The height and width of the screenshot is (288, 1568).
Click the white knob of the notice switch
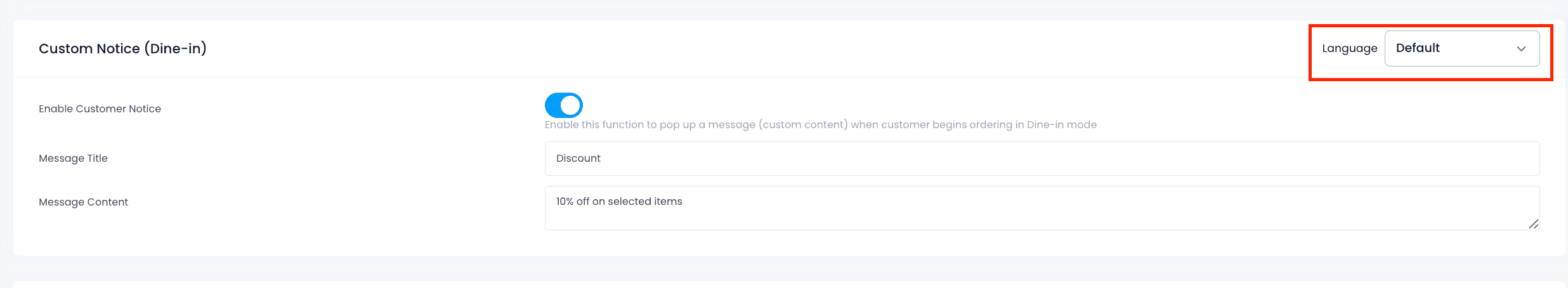click(x=571, y=105)
